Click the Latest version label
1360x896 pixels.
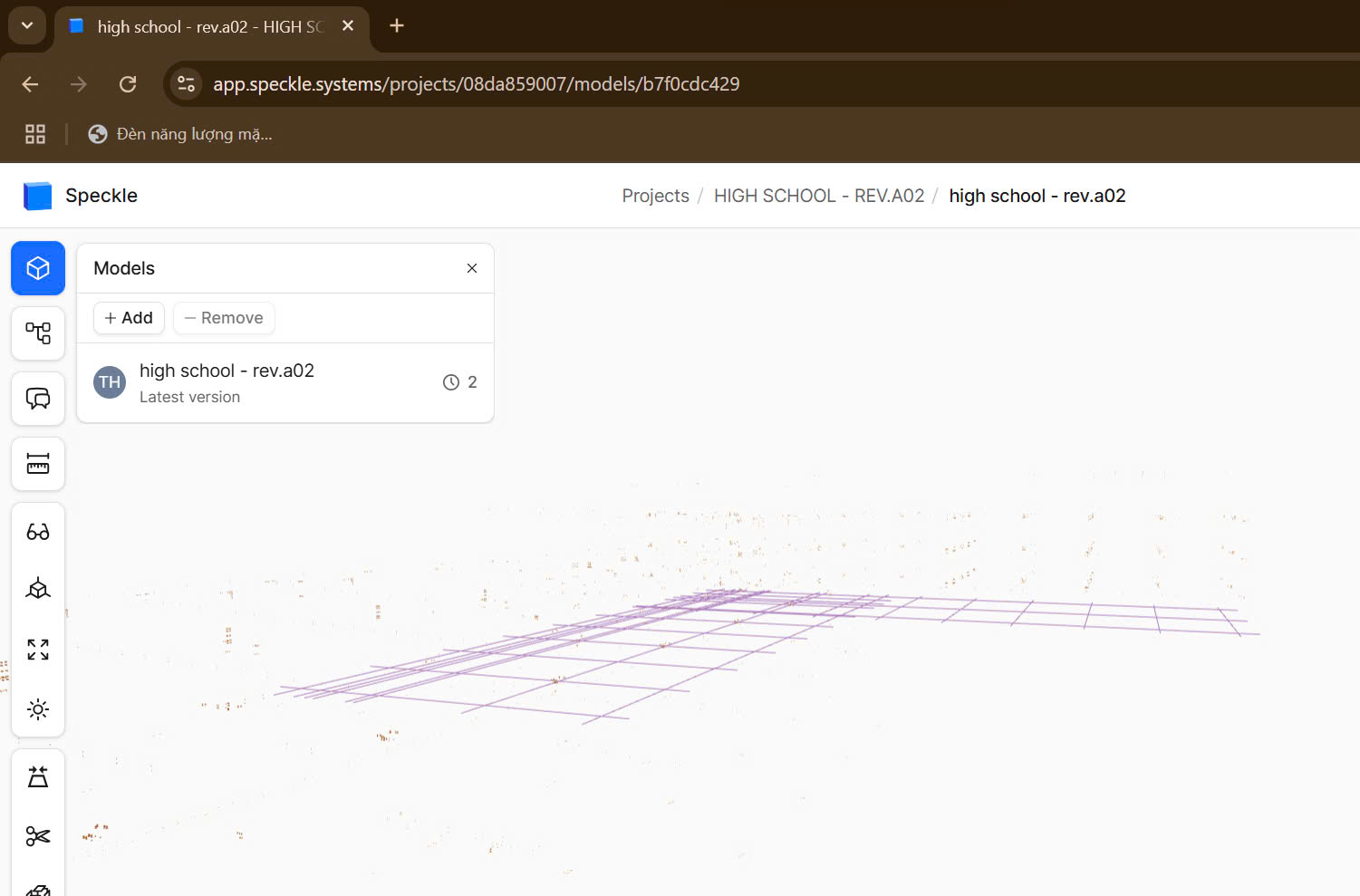pyautogui.click(x=189, y=397)
